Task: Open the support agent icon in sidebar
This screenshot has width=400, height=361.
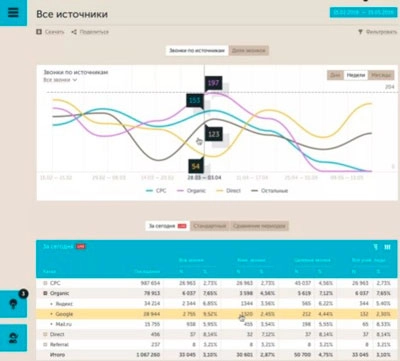Action: [x=13, y=338]
